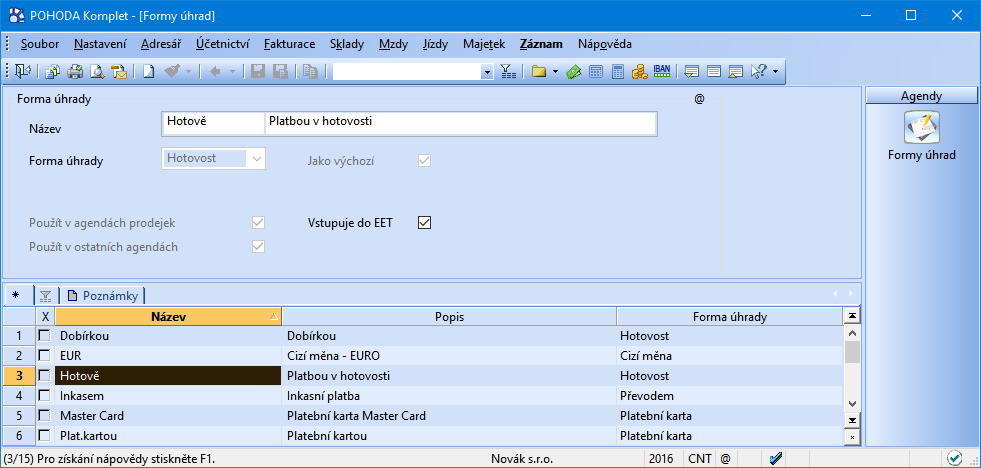Click the panel with yellow arrow up icon
The height and width of the screenshot is (468, 981).
click(x=736, y=72)
